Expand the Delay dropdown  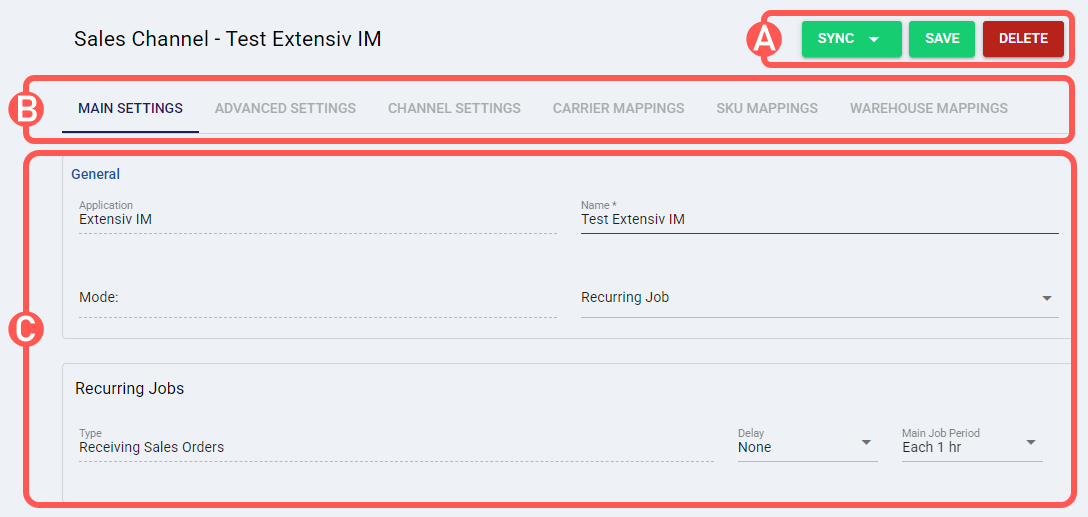point(808,444)
